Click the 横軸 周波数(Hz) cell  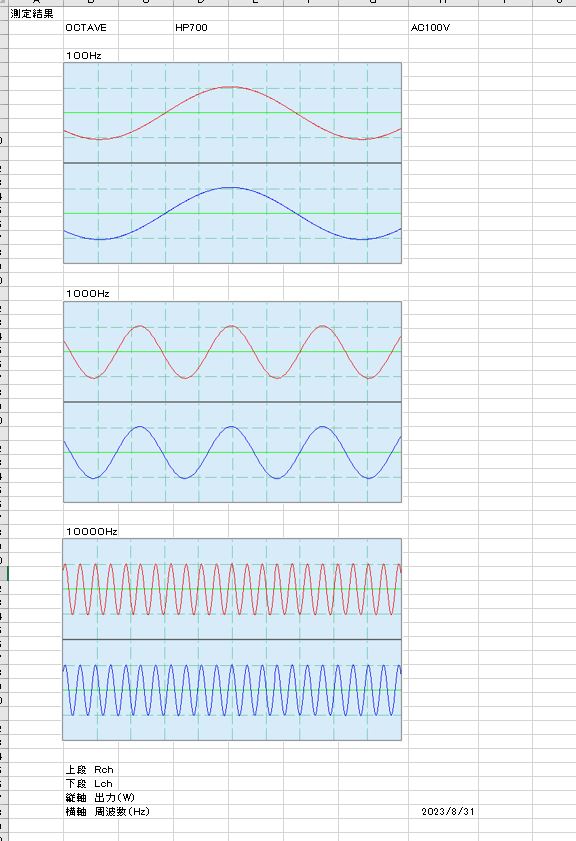(x=91, y=812)
